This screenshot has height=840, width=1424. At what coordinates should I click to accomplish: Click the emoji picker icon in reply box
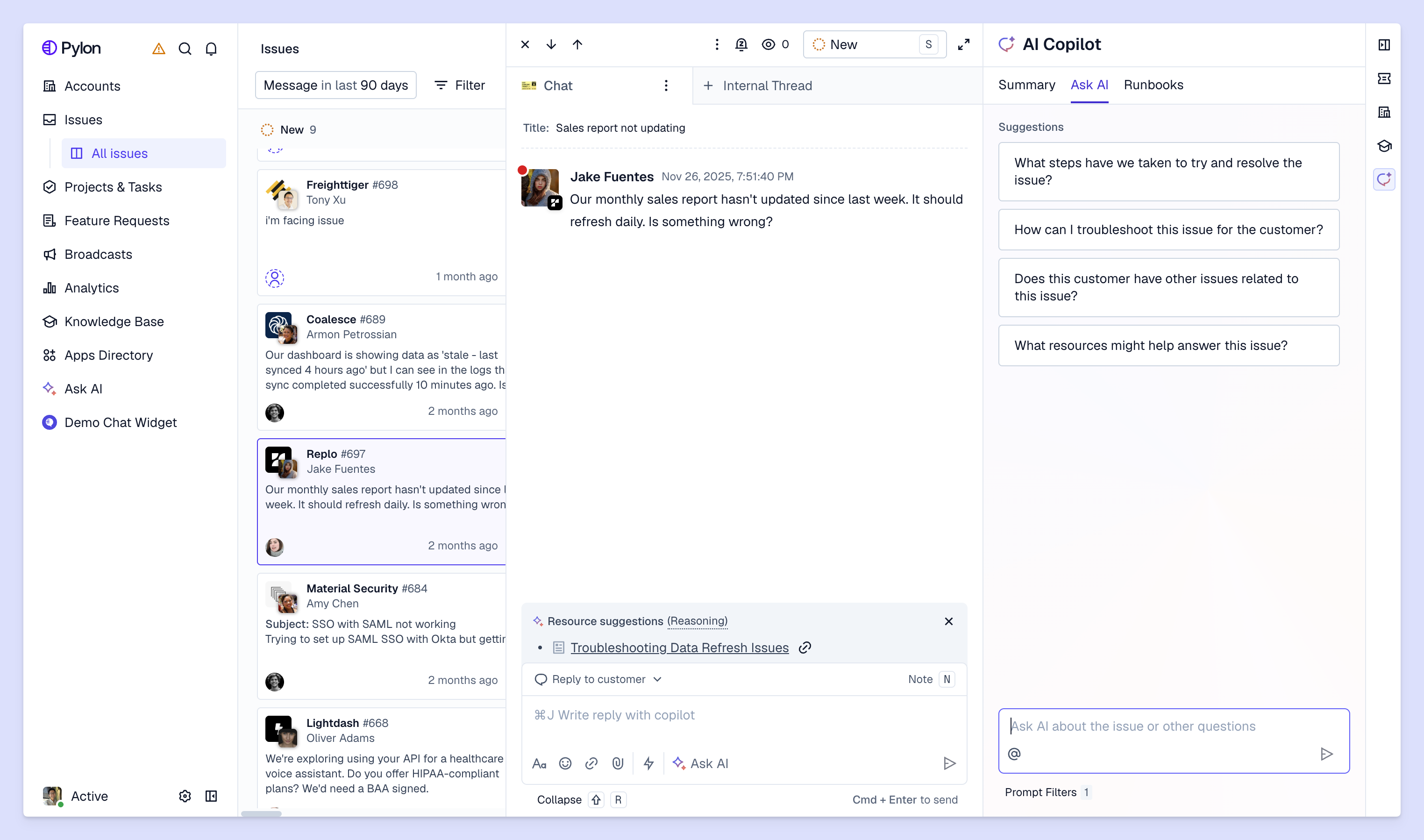click(x=565, y=763)
